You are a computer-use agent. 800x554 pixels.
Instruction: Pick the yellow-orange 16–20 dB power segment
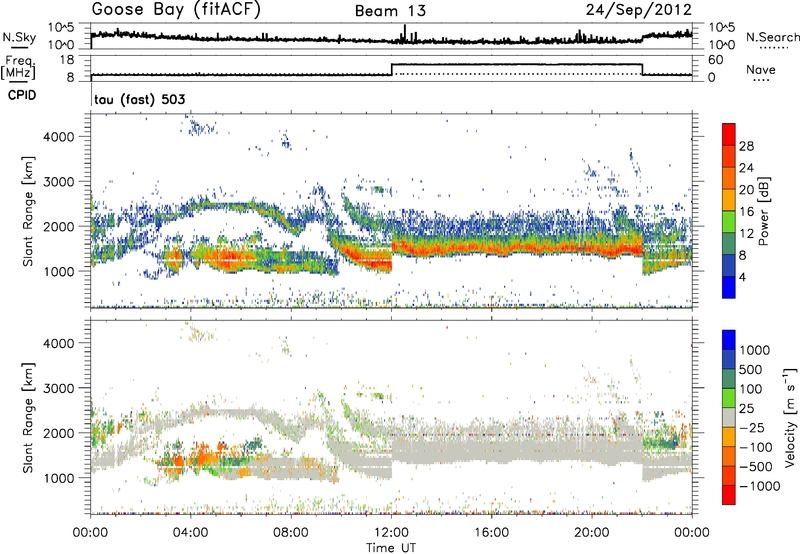click(x=729, y=200)
